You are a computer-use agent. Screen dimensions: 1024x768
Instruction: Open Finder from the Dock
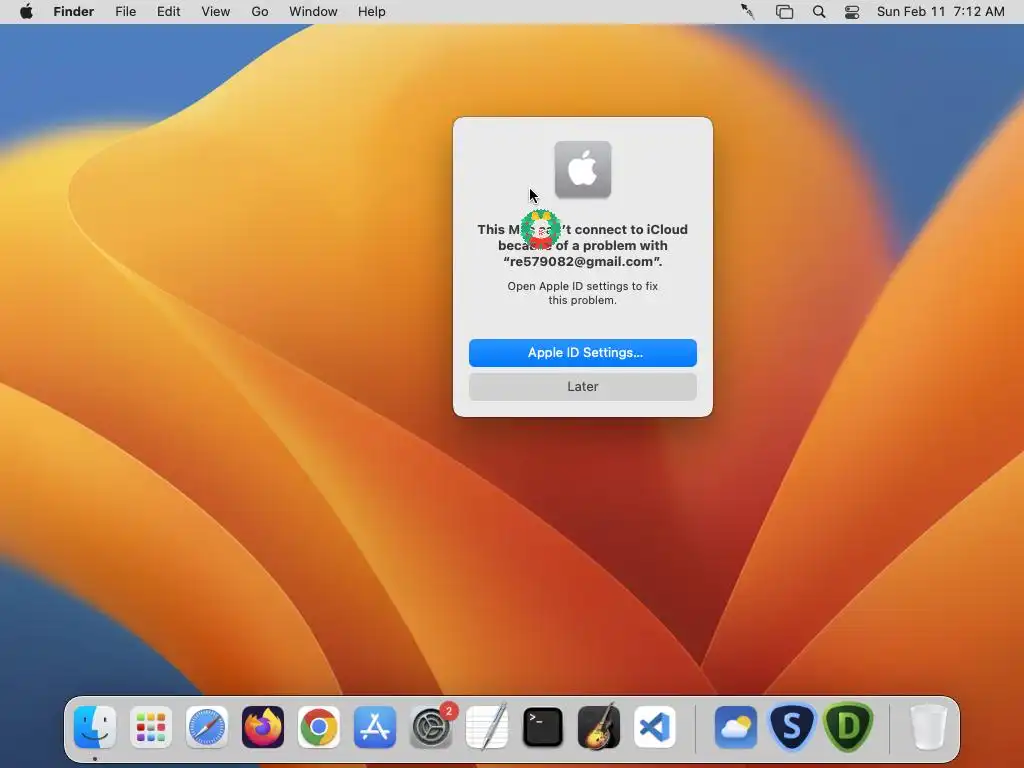click(95, 727)
